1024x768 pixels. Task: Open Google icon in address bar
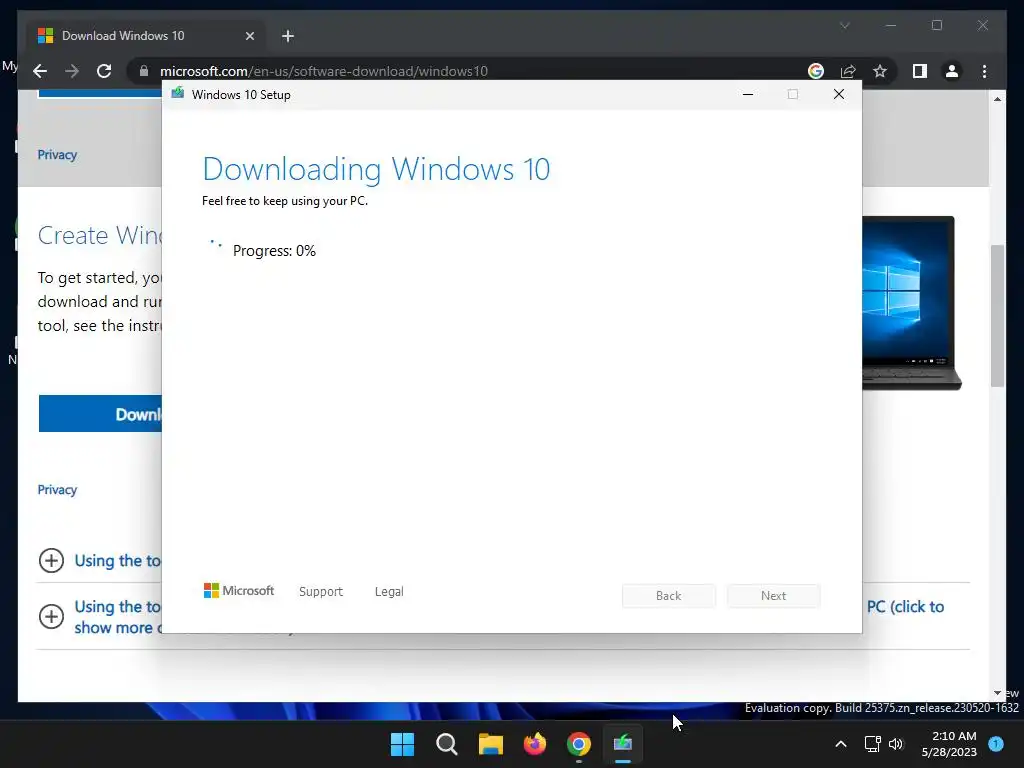coord(816,71)
